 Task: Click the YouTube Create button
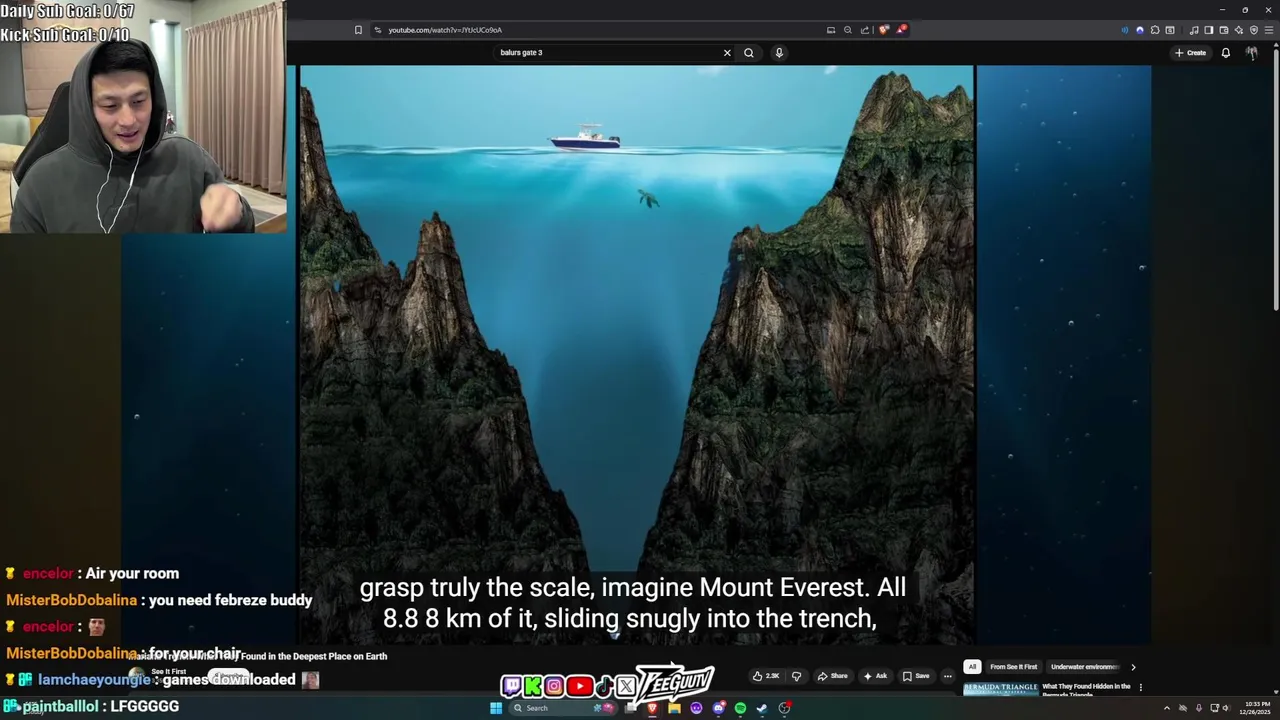pyautogui.click(x=1190, y=53)
